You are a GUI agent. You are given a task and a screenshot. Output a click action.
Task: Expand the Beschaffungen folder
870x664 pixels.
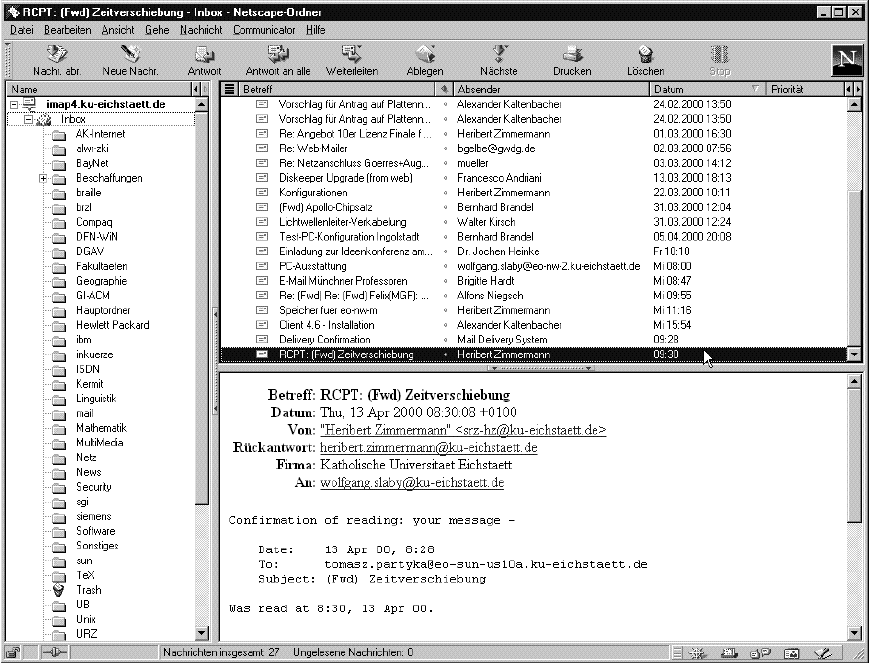coord(43,178)
